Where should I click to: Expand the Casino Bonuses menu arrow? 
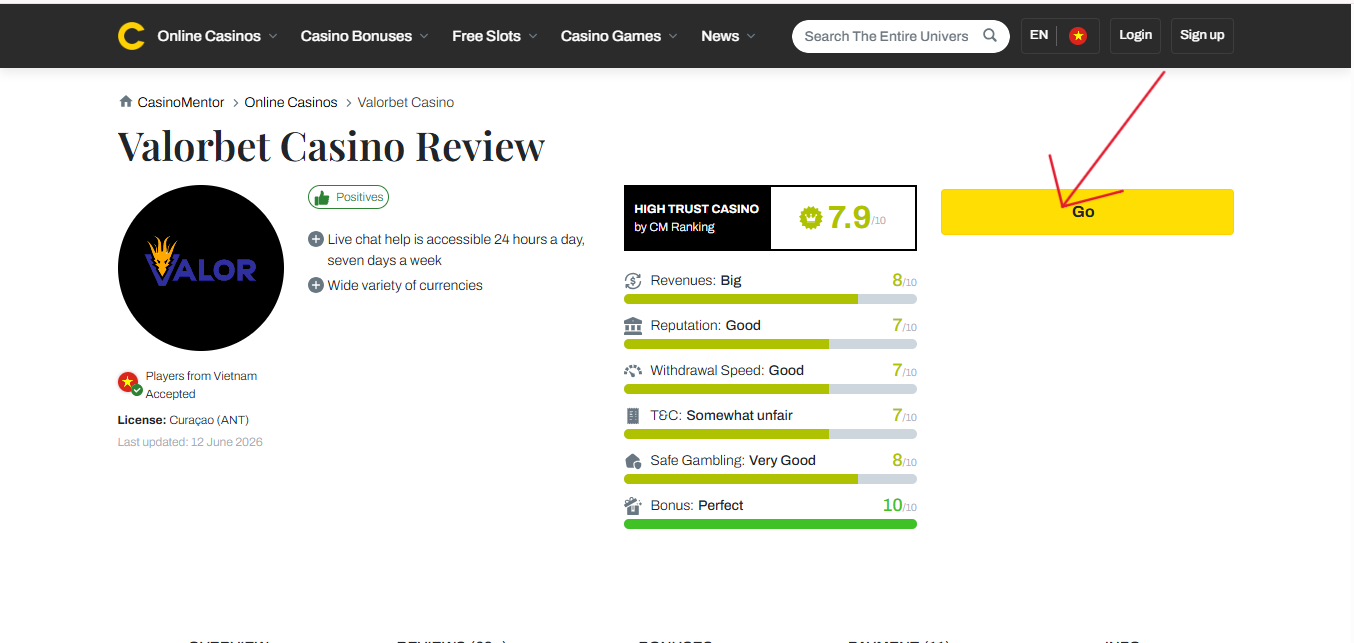click(424, 36)
